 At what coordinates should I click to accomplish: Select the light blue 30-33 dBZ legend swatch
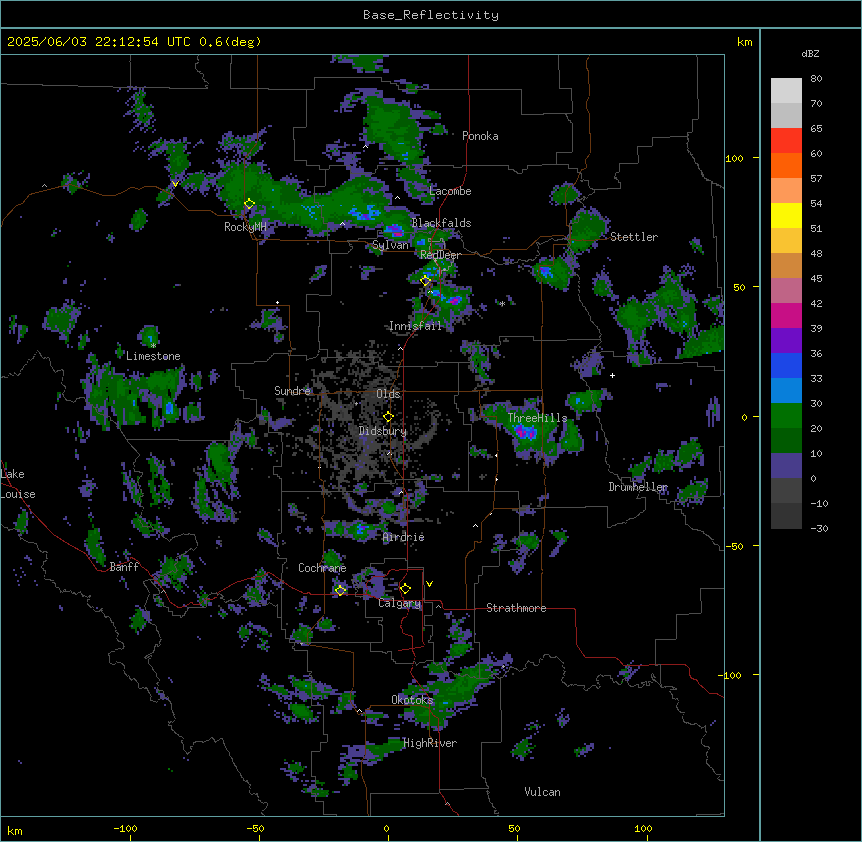(x=786, y=391)
